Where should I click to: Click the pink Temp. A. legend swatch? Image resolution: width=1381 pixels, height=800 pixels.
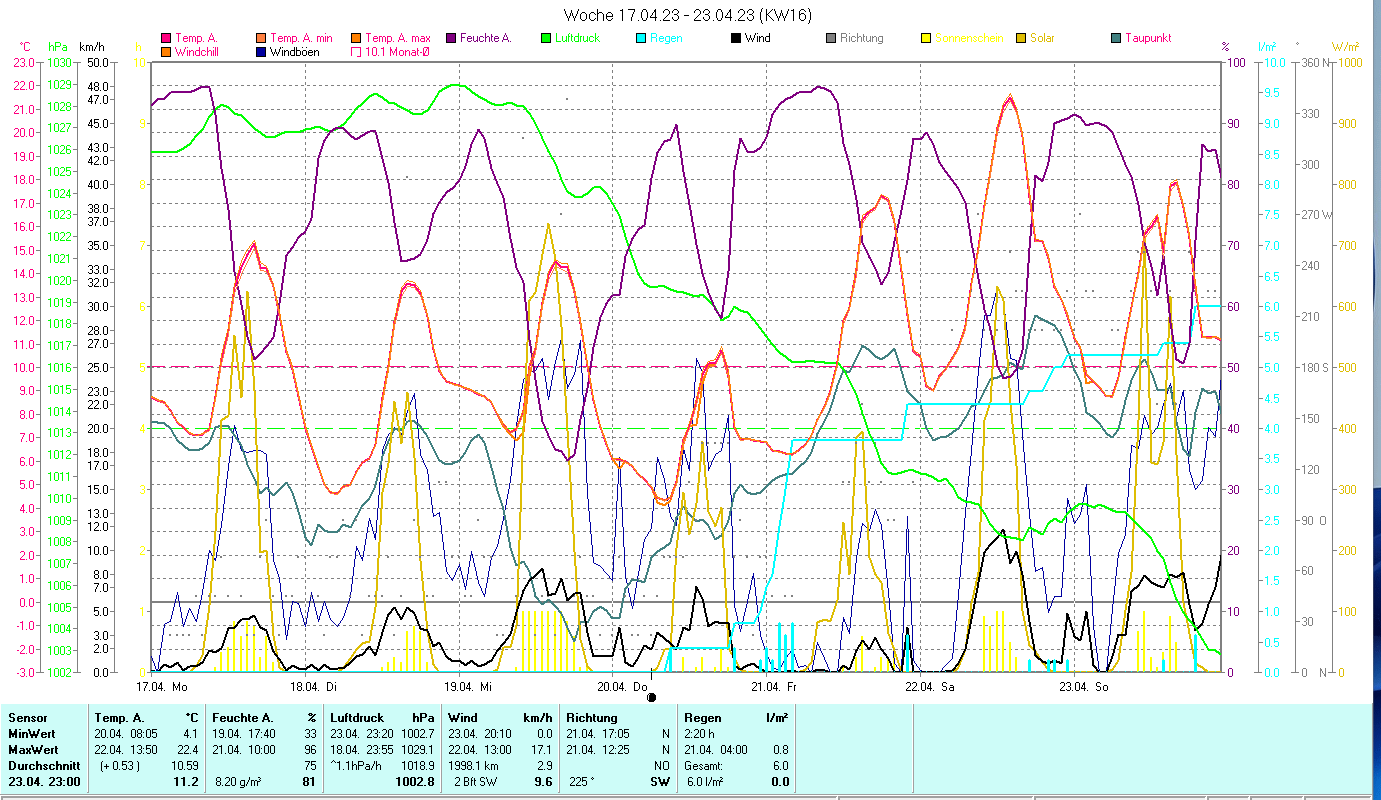pos(165,38)
